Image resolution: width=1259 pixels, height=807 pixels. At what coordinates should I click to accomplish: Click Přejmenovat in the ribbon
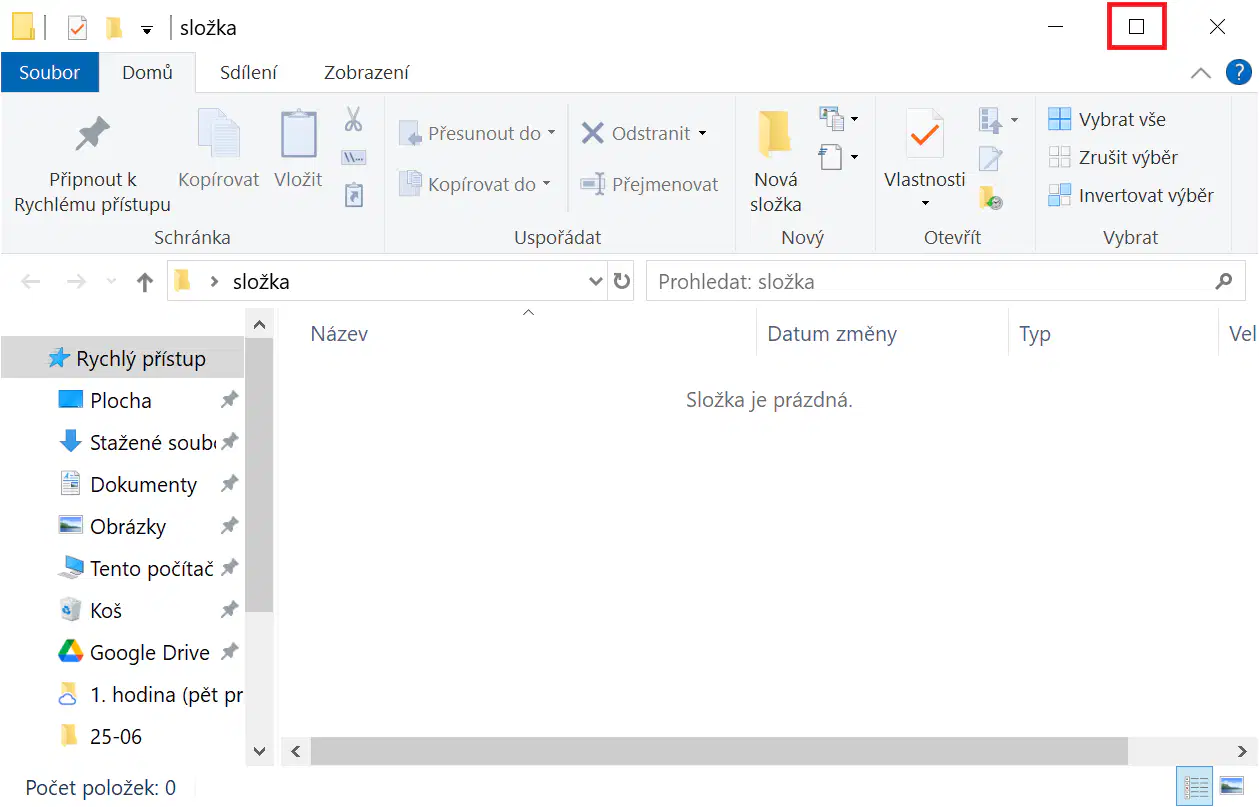tap(650, 184)
